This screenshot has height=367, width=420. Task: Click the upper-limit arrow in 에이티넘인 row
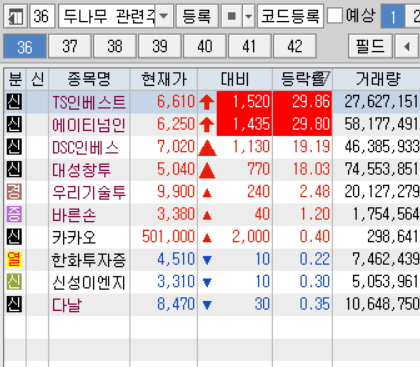coord(207,125)
